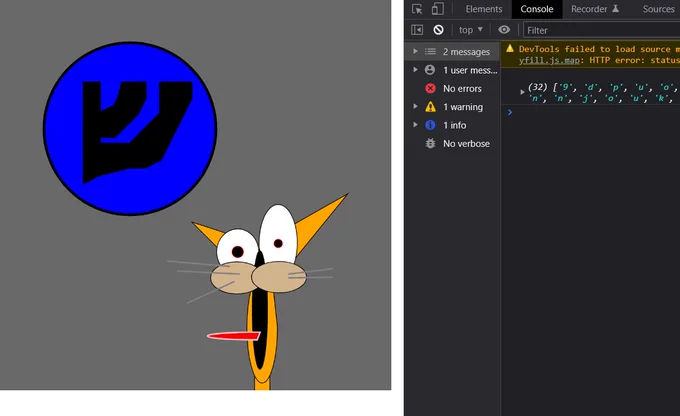Viewport: 680px width, 416px height.
Task: Select the 1 info filter row
Action: (x=452, y=125)
